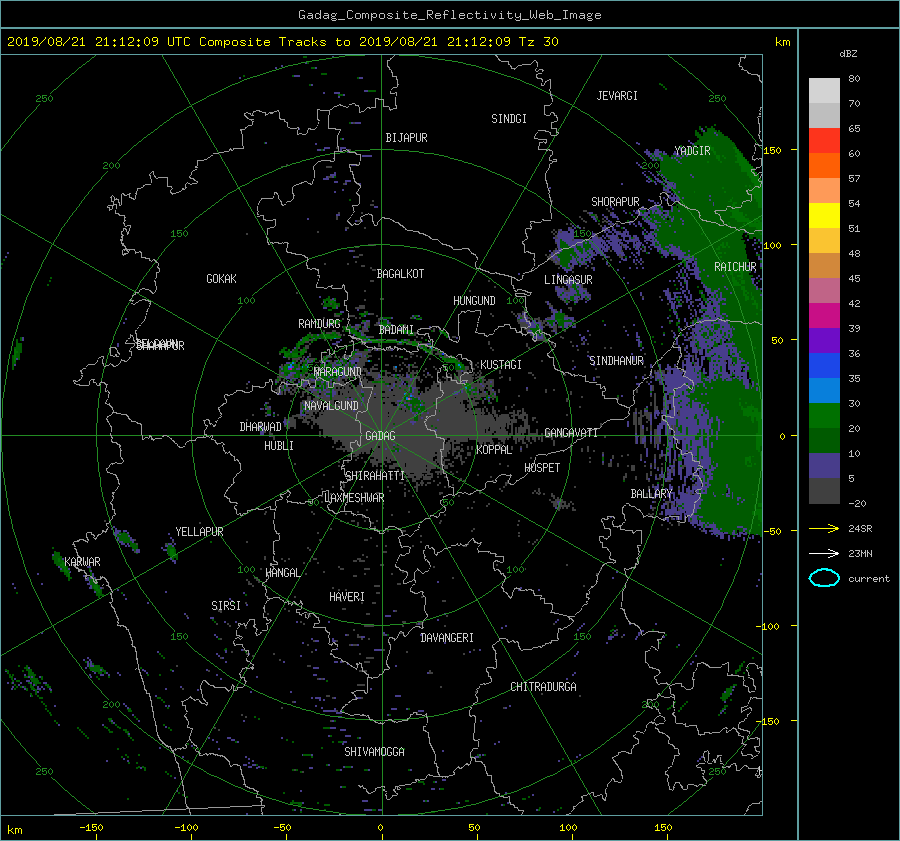Click the 100 km x-axis tick label
The height and width of the screenshot is (841, 900).
568,828
